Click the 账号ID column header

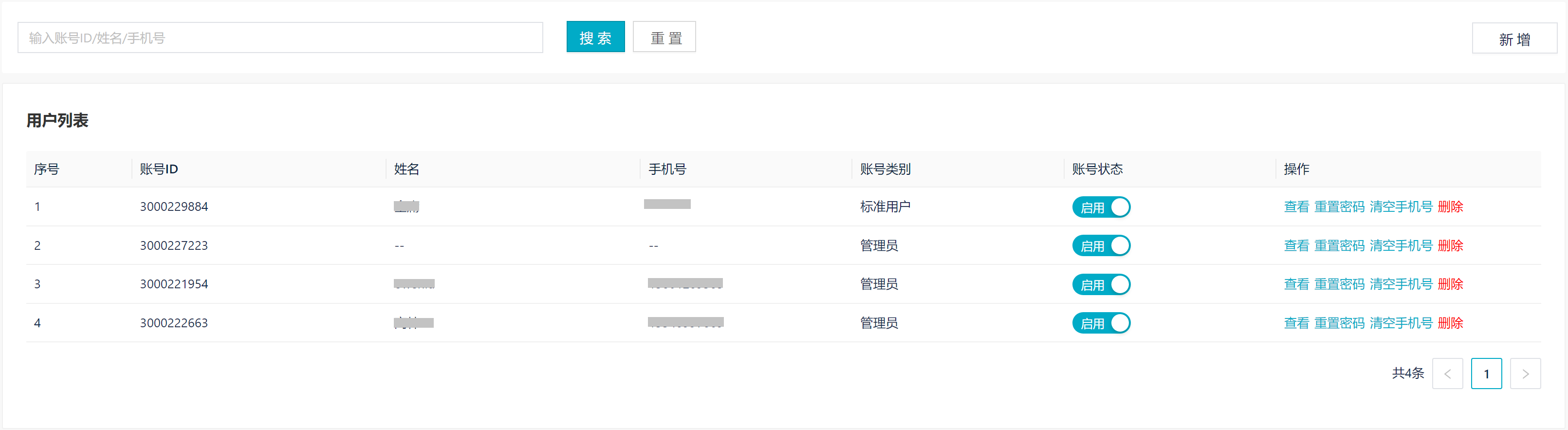click(x=159, y=168)
